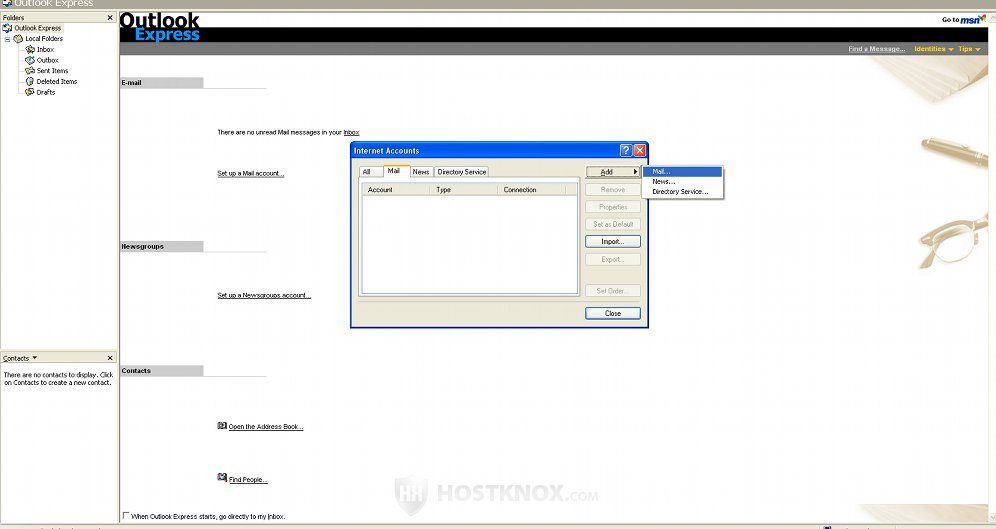Select Inbox in the folder tree

(45, 50)
